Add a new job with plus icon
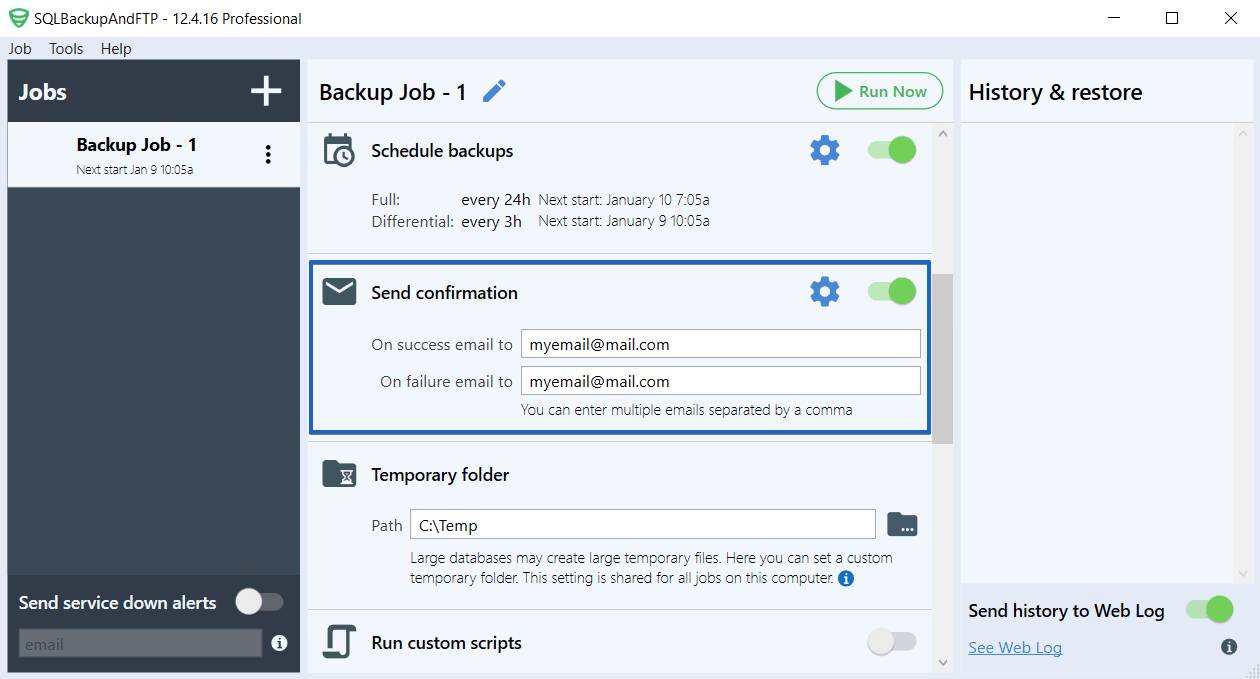The height and width of the screenshot is (679, 1260). click(266, 92)
